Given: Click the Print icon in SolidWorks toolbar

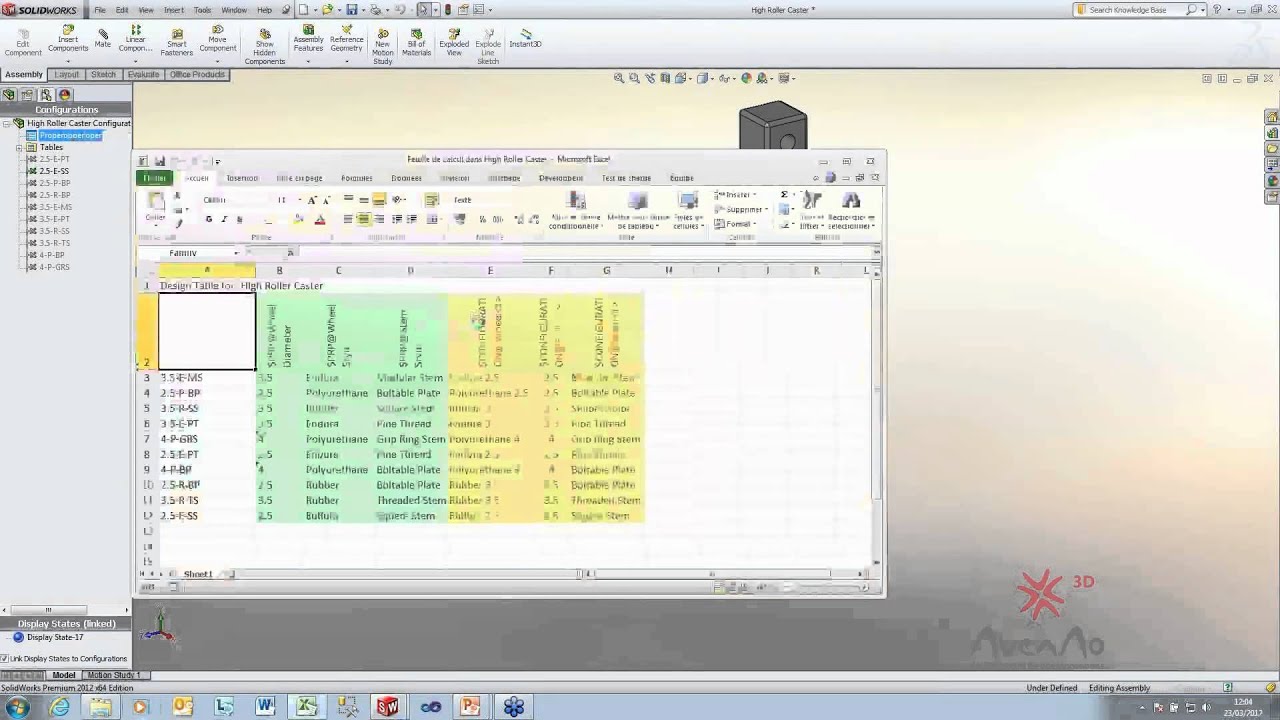Looking at the screenshot, I should tap(376, 10).
